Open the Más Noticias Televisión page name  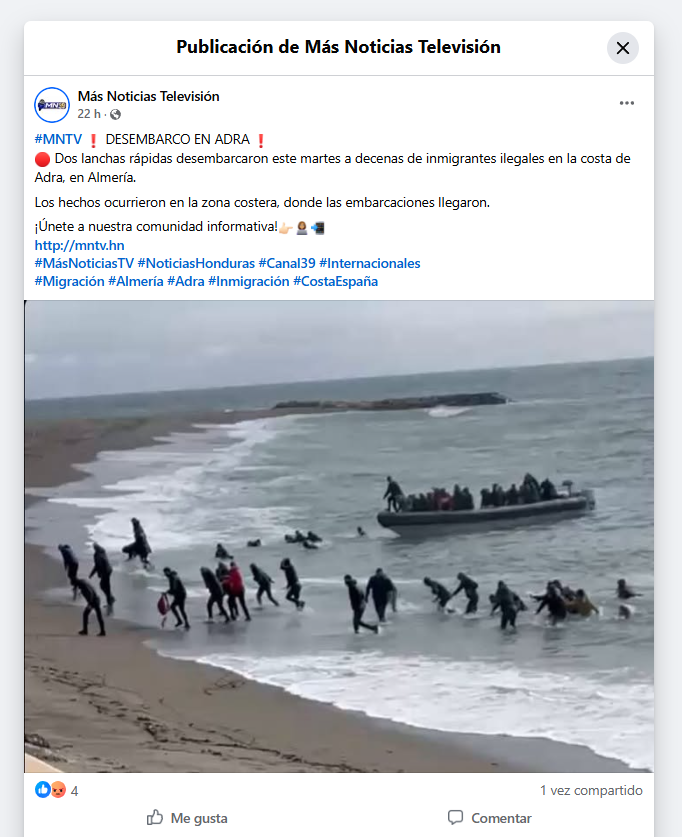pos(148,96)
